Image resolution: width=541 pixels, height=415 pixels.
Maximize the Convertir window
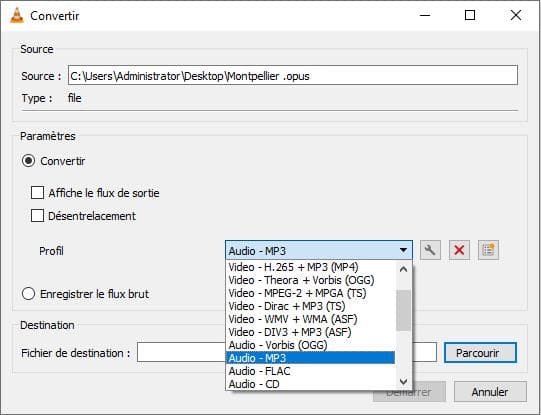(470, 16)
